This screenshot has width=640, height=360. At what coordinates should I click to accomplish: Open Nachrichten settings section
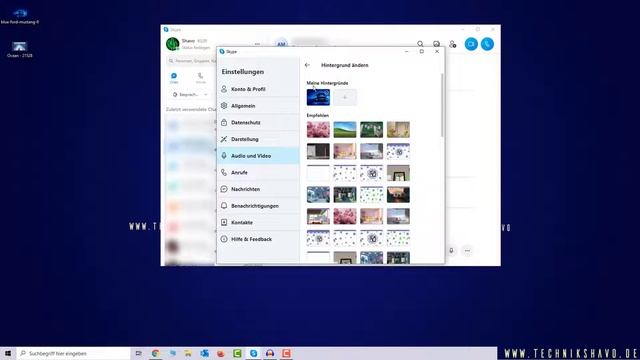[x=258, y=189]
